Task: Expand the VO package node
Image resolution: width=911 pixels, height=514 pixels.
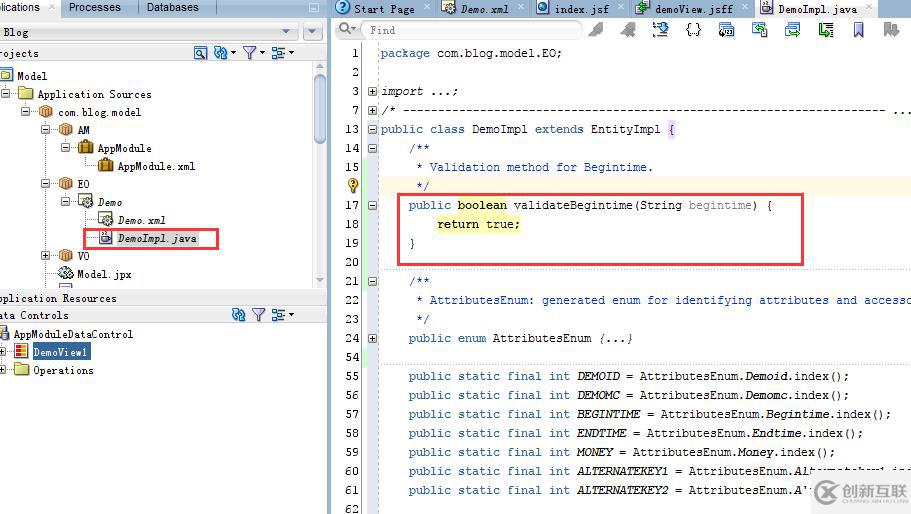Action: coord(45,255)
